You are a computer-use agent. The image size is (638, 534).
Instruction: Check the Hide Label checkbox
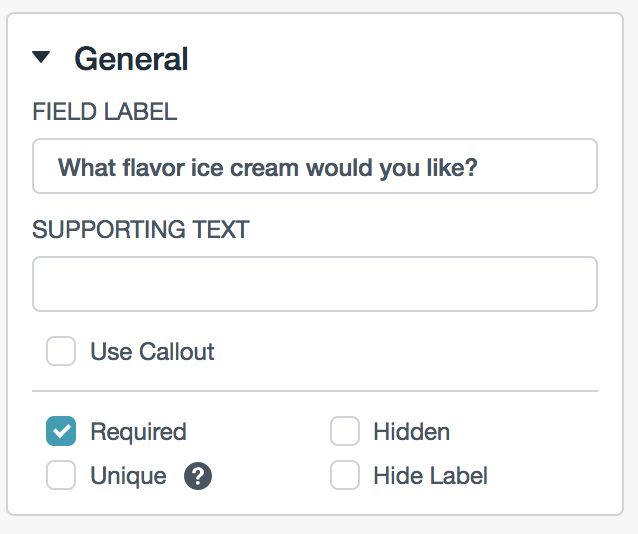tap(345, 476)
